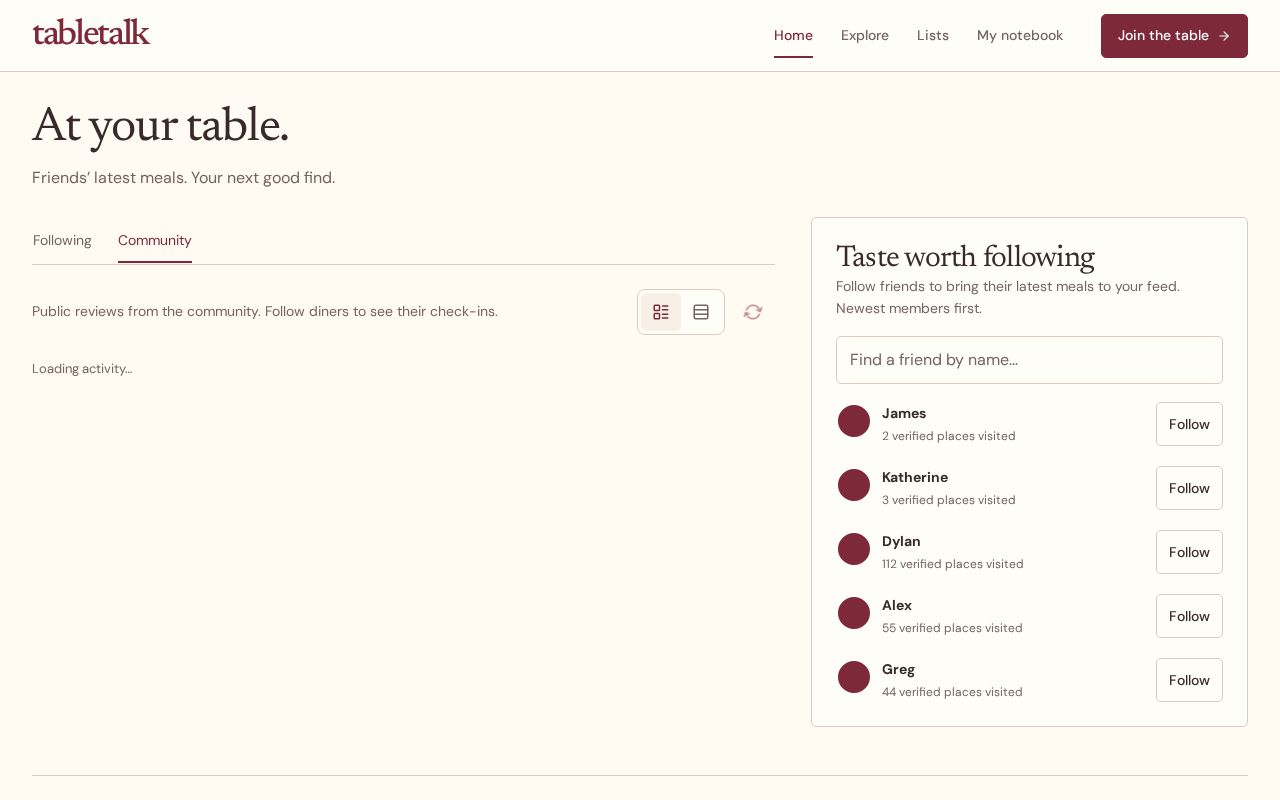Follow James
Image resolution: width=1280 pixels, height=800 pixels.
(x=1189, y=424)
